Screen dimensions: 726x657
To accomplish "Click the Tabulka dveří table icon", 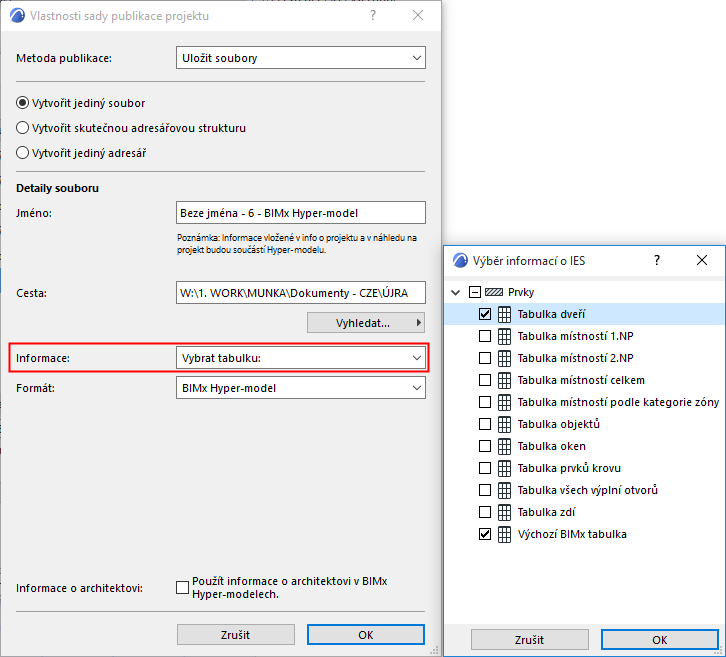I will coord(504,314).
